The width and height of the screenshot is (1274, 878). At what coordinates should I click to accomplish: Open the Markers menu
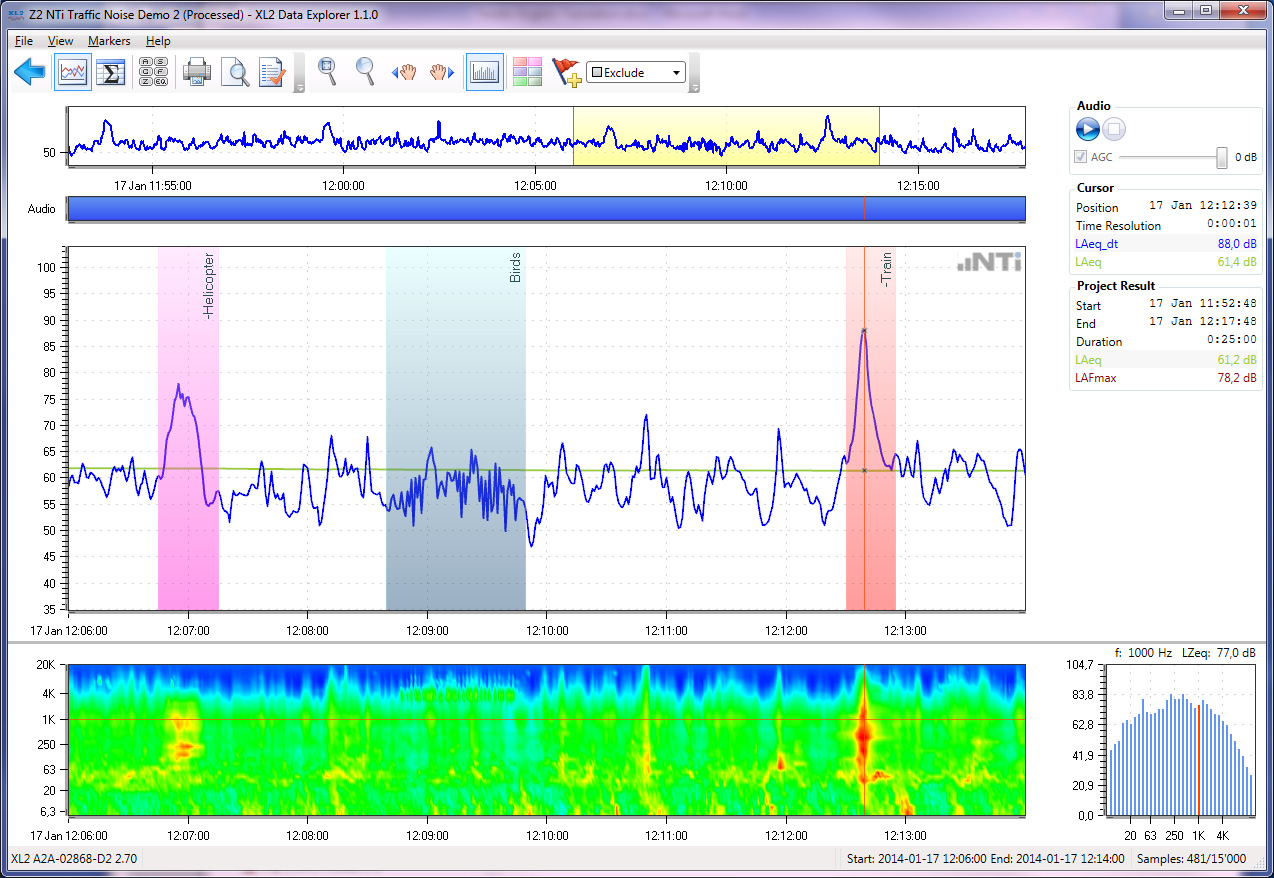pos(109,41)
